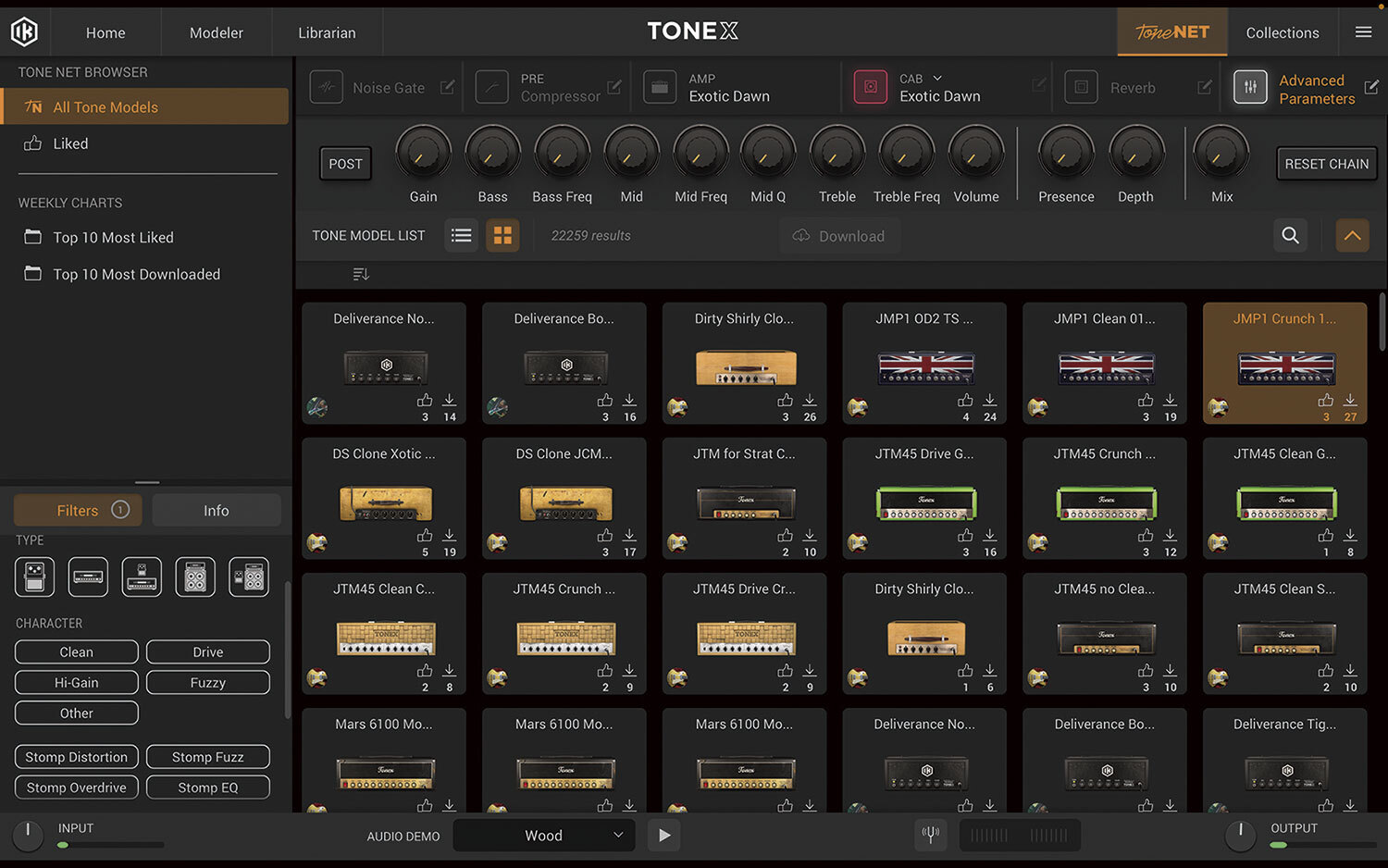Toggle the AMP Exotic Dawn icon

[660, 87]
